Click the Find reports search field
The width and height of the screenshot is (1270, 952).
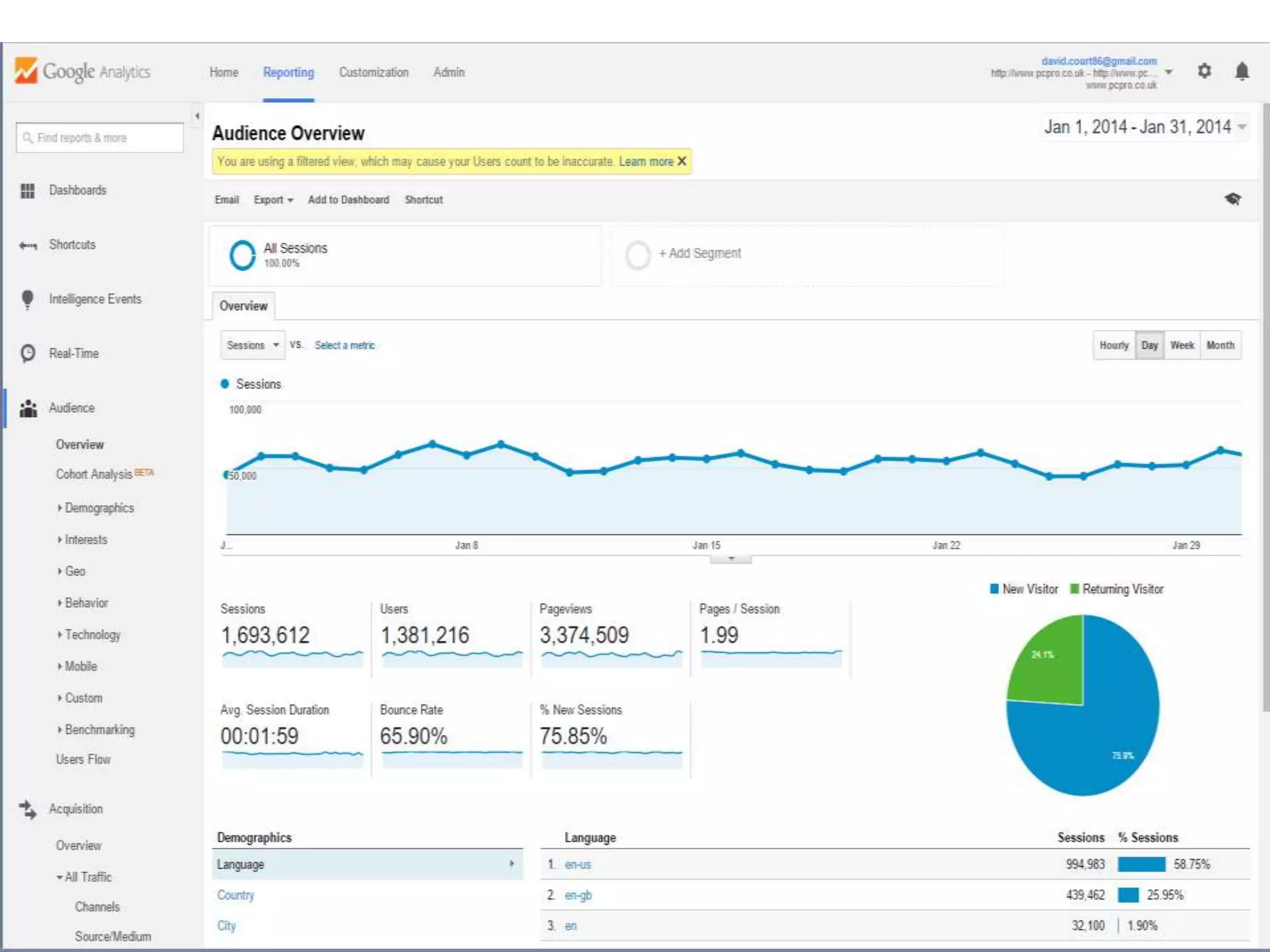pyautogui.click(x=100, y=138)
